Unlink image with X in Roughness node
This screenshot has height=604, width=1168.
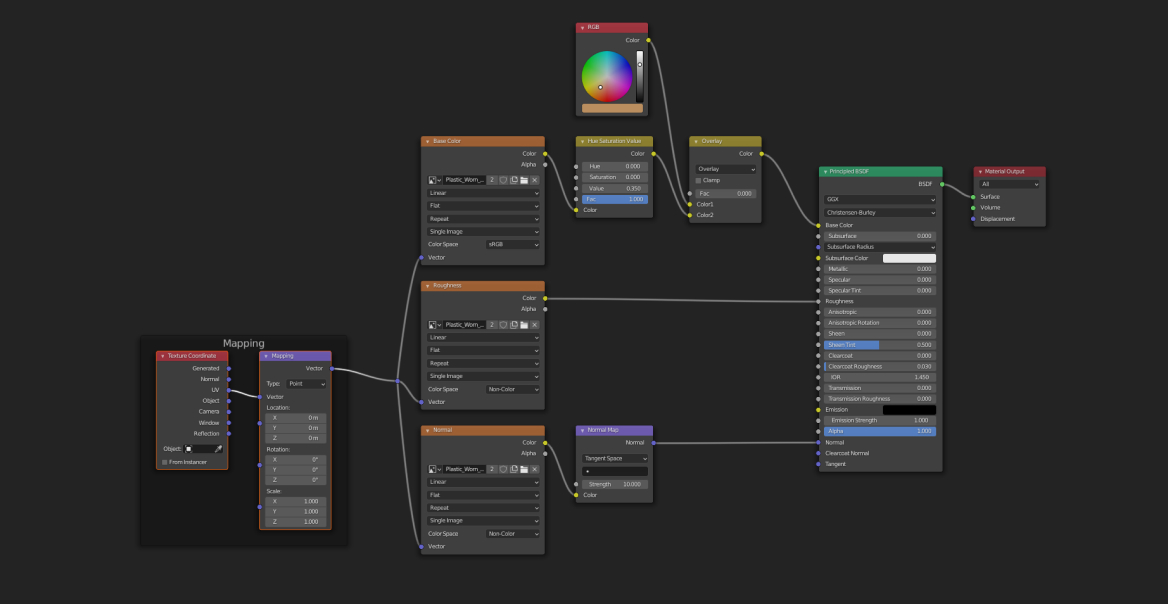tap(534, 325)
